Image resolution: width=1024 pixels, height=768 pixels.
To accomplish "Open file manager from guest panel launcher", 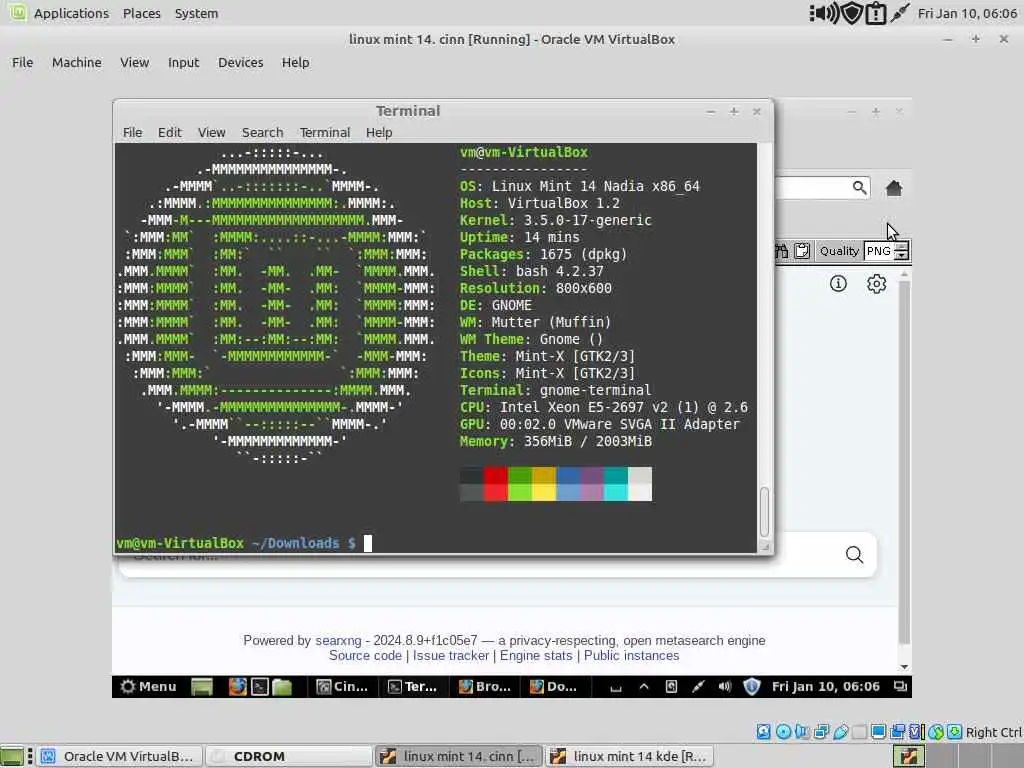I will coord(281,686).
